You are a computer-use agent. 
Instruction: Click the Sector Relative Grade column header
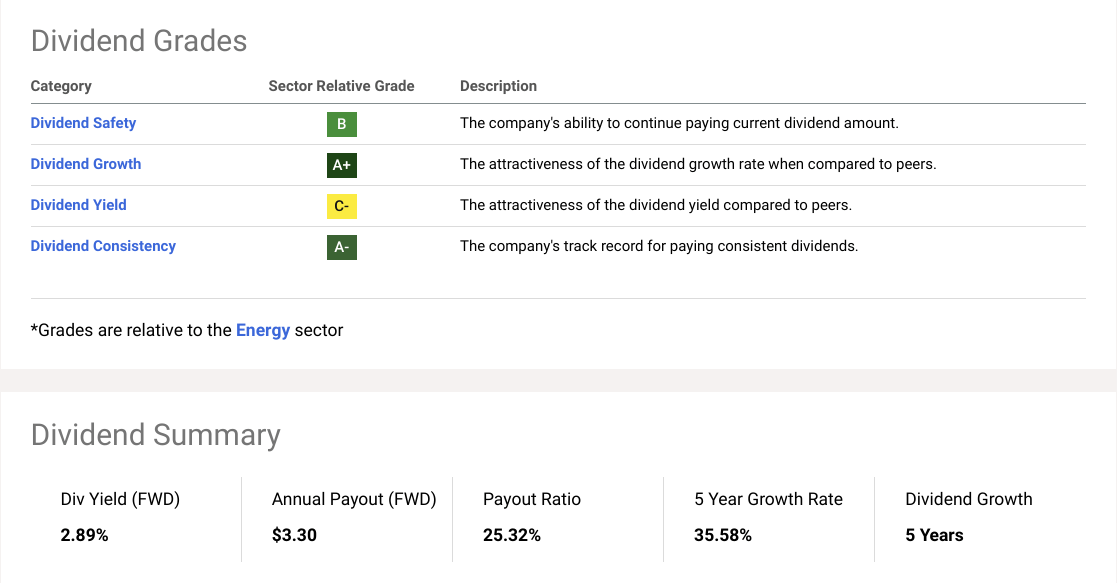pyautogui.click(x=341, y=86)
